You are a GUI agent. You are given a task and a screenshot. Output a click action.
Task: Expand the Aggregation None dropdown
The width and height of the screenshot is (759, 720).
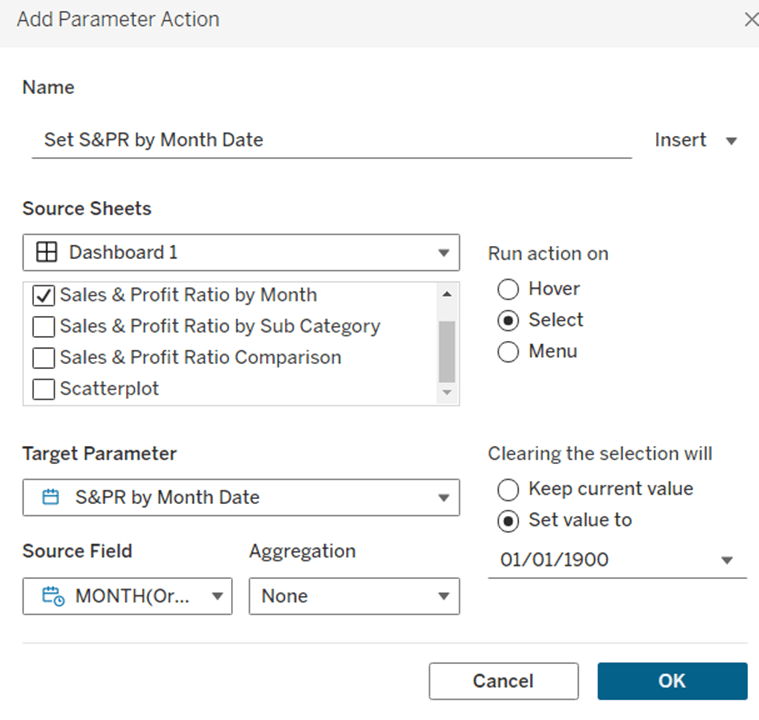pyautogui.click(x=443, y=596)
